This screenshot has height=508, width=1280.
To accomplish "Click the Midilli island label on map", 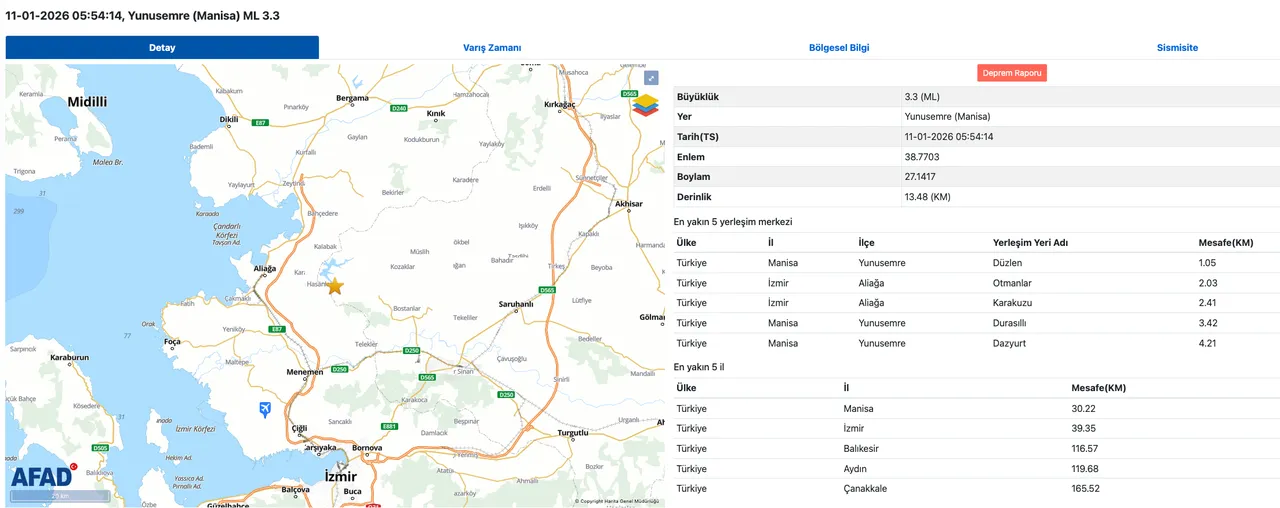I will point(87,102).
